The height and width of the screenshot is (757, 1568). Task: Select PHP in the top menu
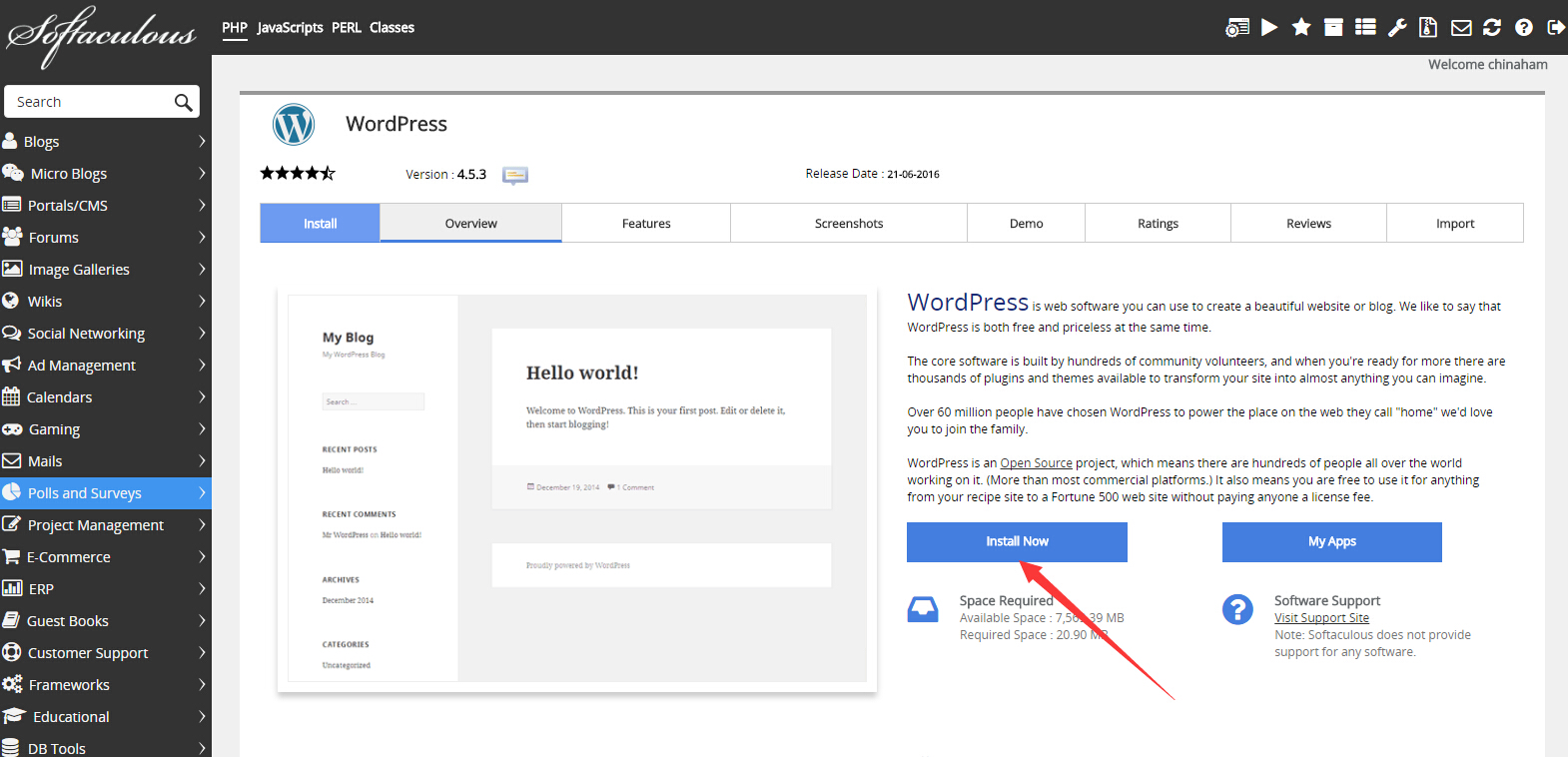(x=235, y=27)
